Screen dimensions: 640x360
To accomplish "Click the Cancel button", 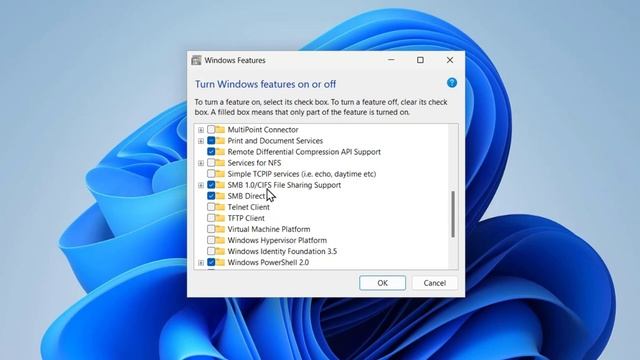I will tap(435, 283).
